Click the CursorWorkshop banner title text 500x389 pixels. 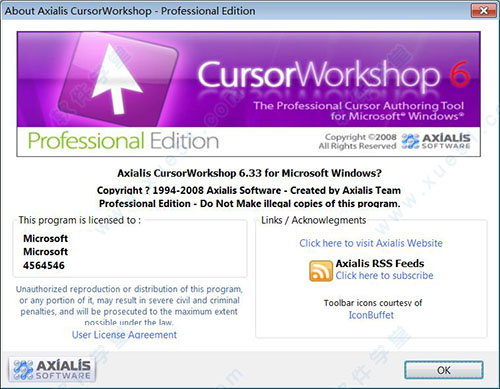click(319, 76)
